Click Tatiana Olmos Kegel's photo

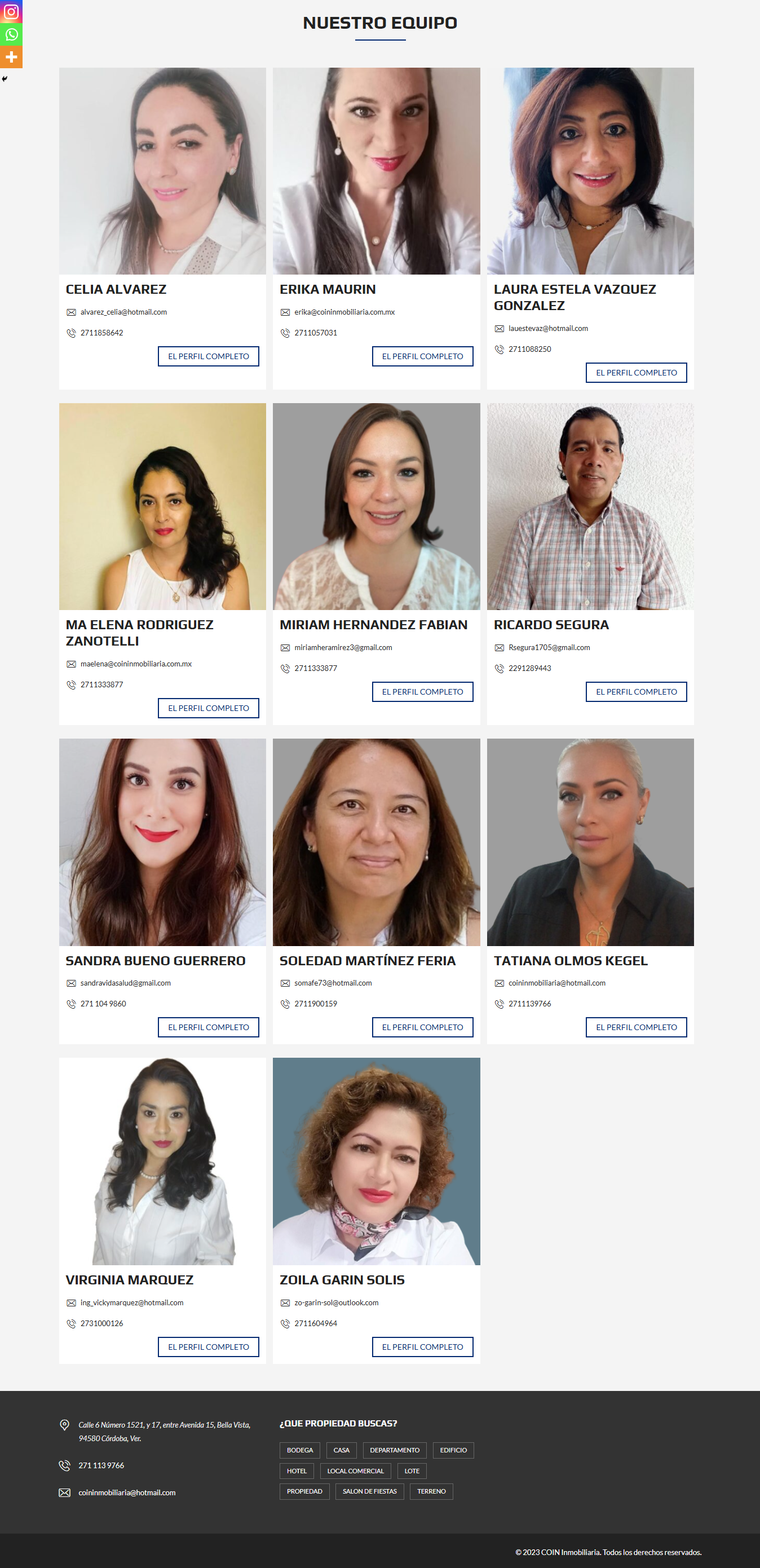pos(590,842)
